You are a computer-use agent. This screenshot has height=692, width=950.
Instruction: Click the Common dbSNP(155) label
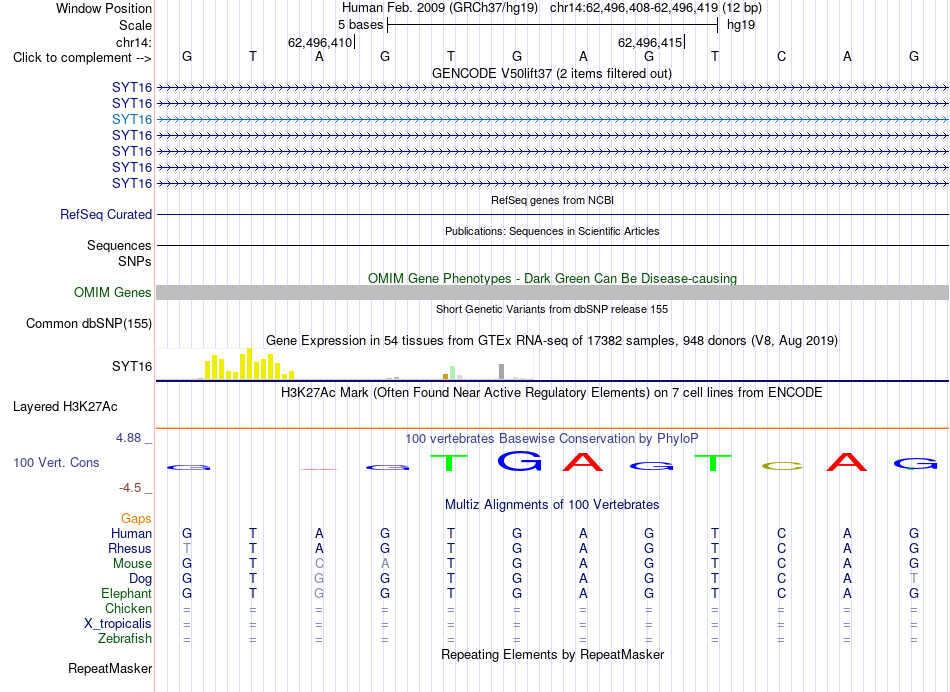point(88,324)
